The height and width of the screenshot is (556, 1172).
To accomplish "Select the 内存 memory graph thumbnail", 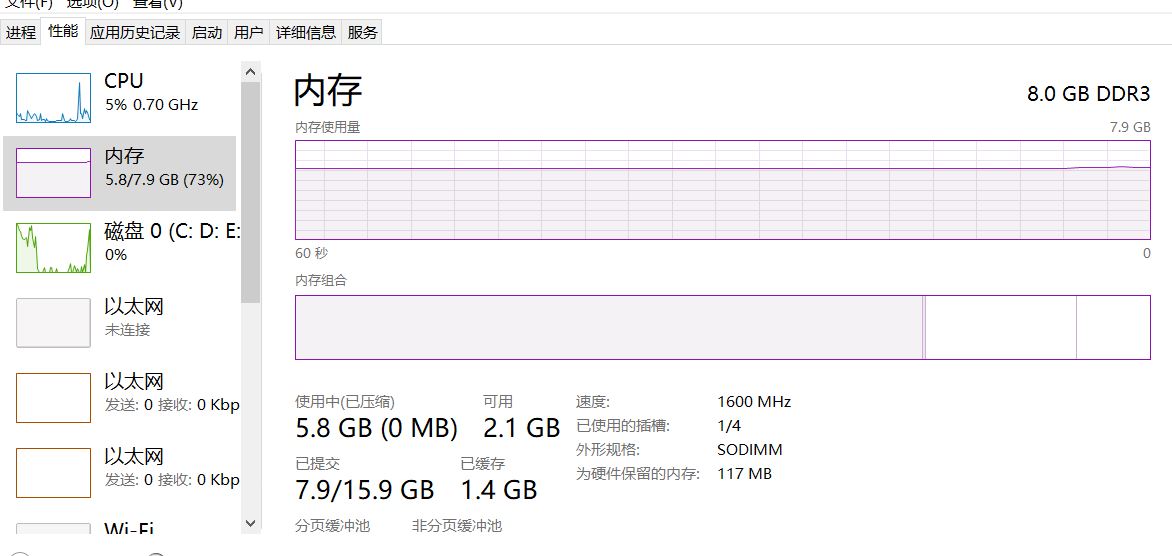I will (x=53, y=173).
